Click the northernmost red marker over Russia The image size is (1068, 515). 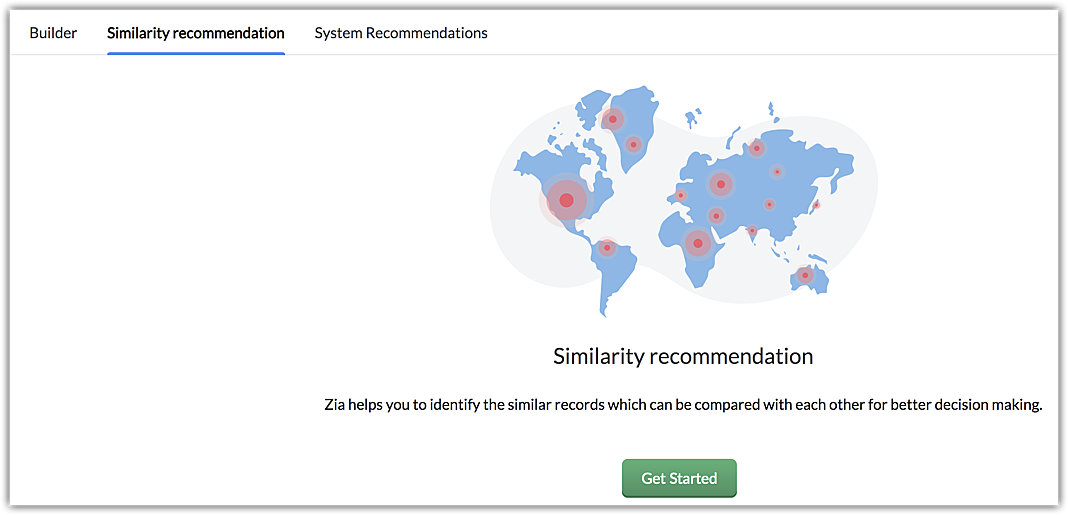pyautogui.click(x=757, y=149)
